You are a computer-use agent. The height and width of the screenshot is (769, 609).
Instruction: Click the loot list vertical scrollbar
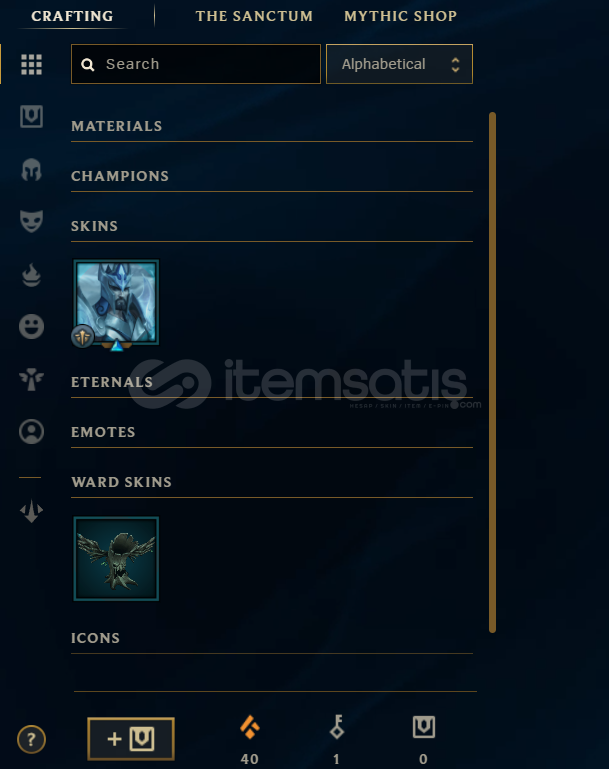[x=492, y=372]
